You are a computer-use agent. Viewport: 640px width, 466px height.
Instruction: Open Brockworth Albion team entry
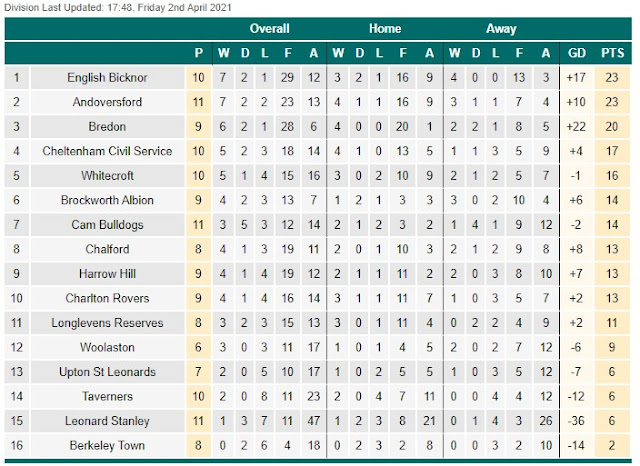pyautogui.click(x=107, y=200)
